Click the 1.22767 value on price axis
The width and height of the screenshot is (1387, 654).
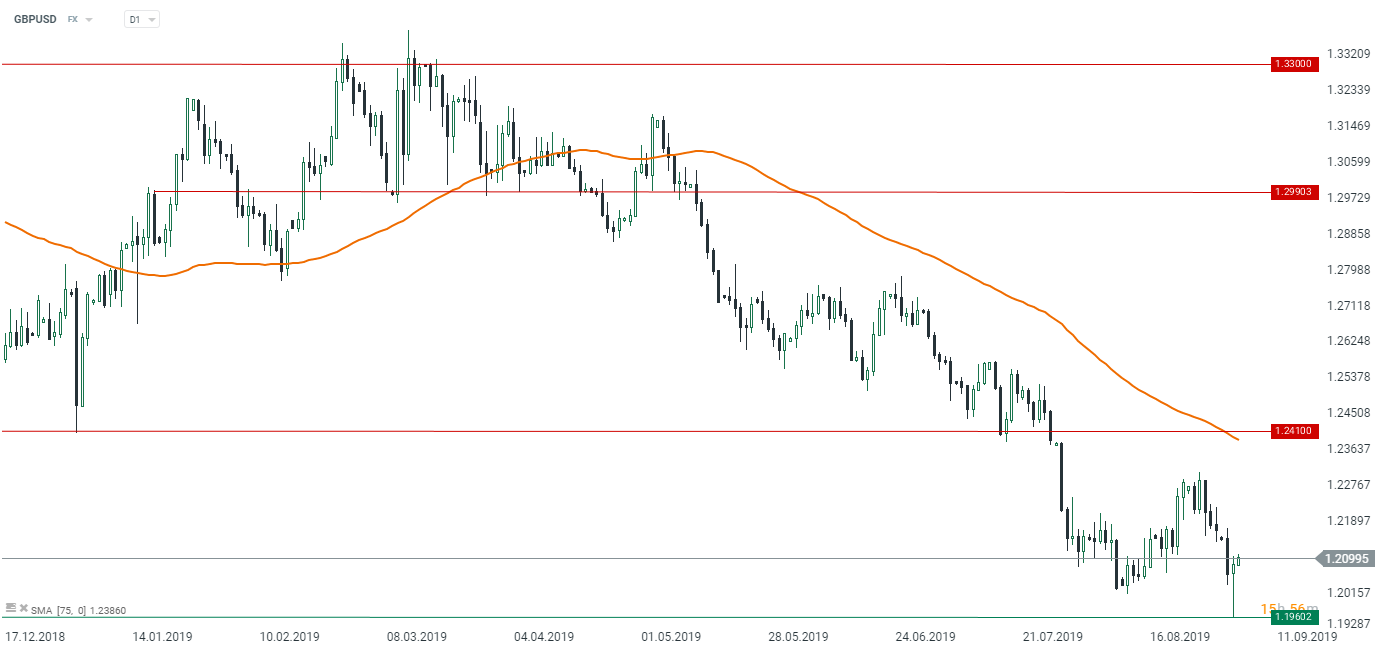pyautogui.click(x=1349, y=485)
